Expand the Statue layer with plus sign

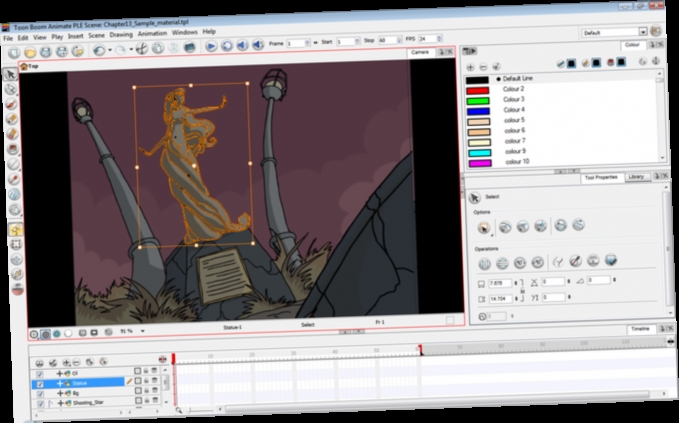[60, 384]
